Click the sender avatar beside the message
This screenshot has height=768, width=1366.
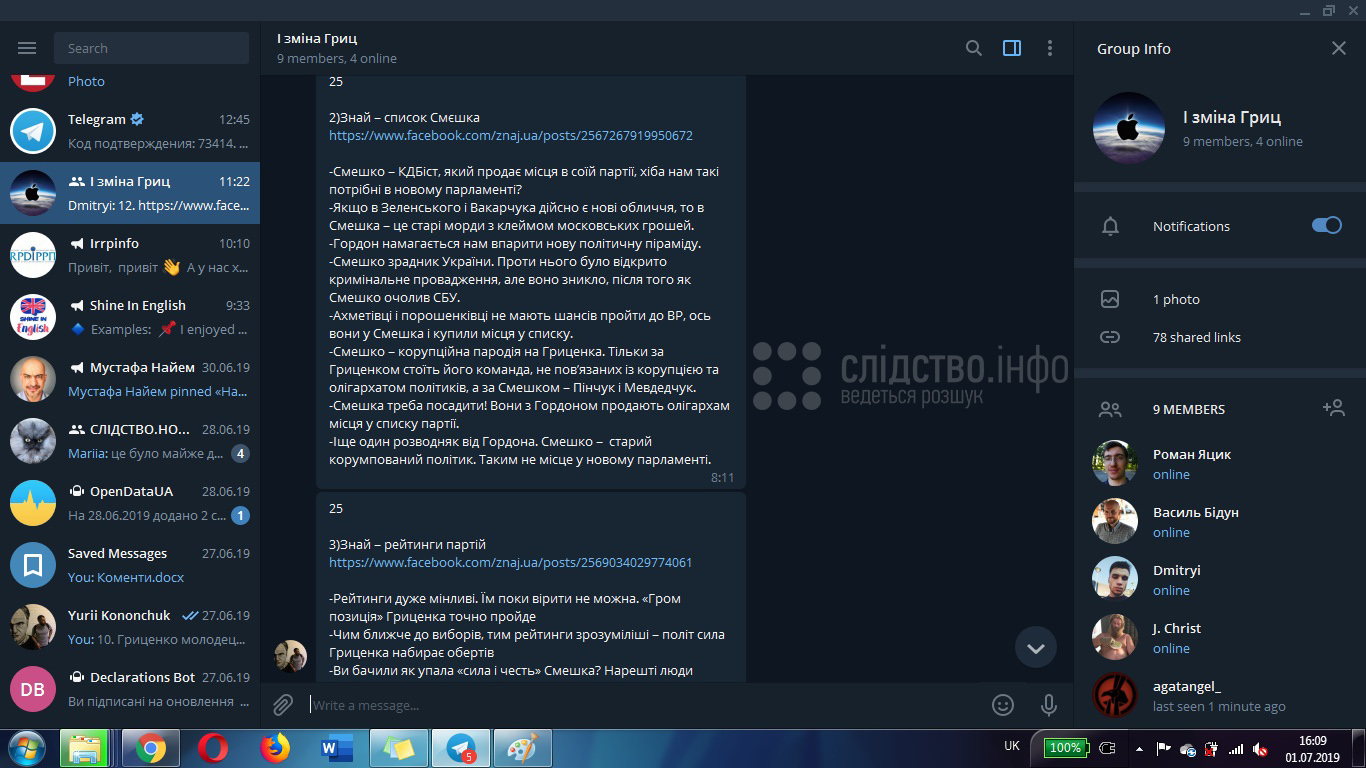[x=291, y=656]
